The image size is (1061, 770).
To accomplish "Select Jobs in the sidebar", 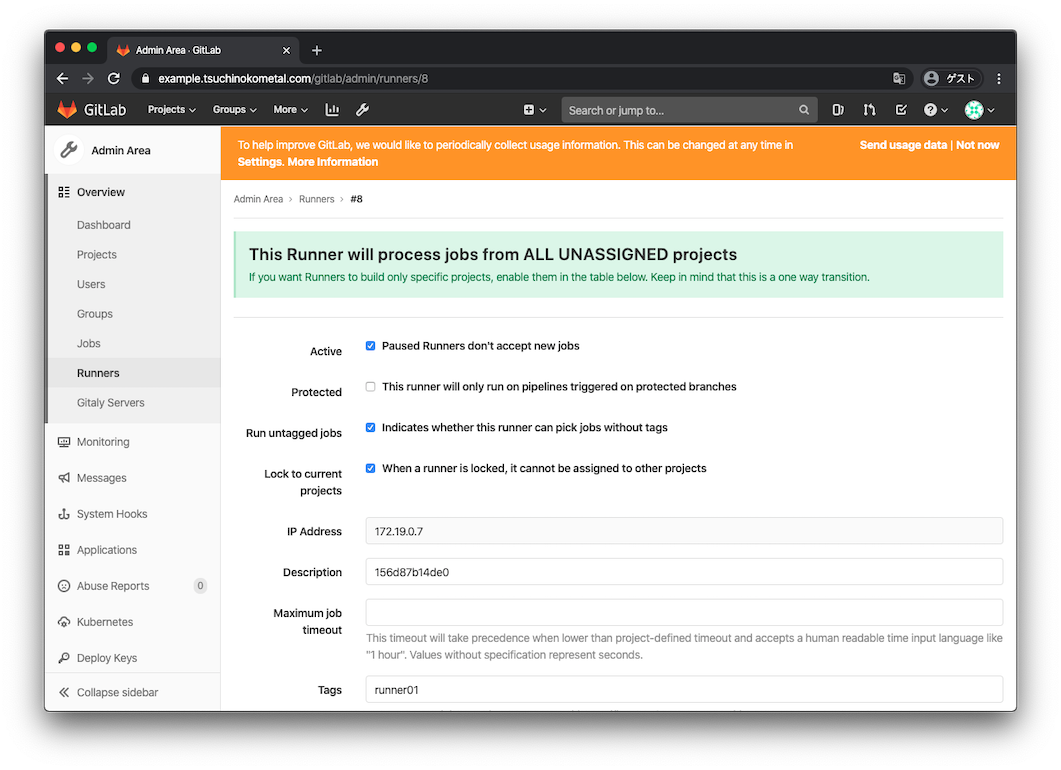I will (x=89, y=343).
